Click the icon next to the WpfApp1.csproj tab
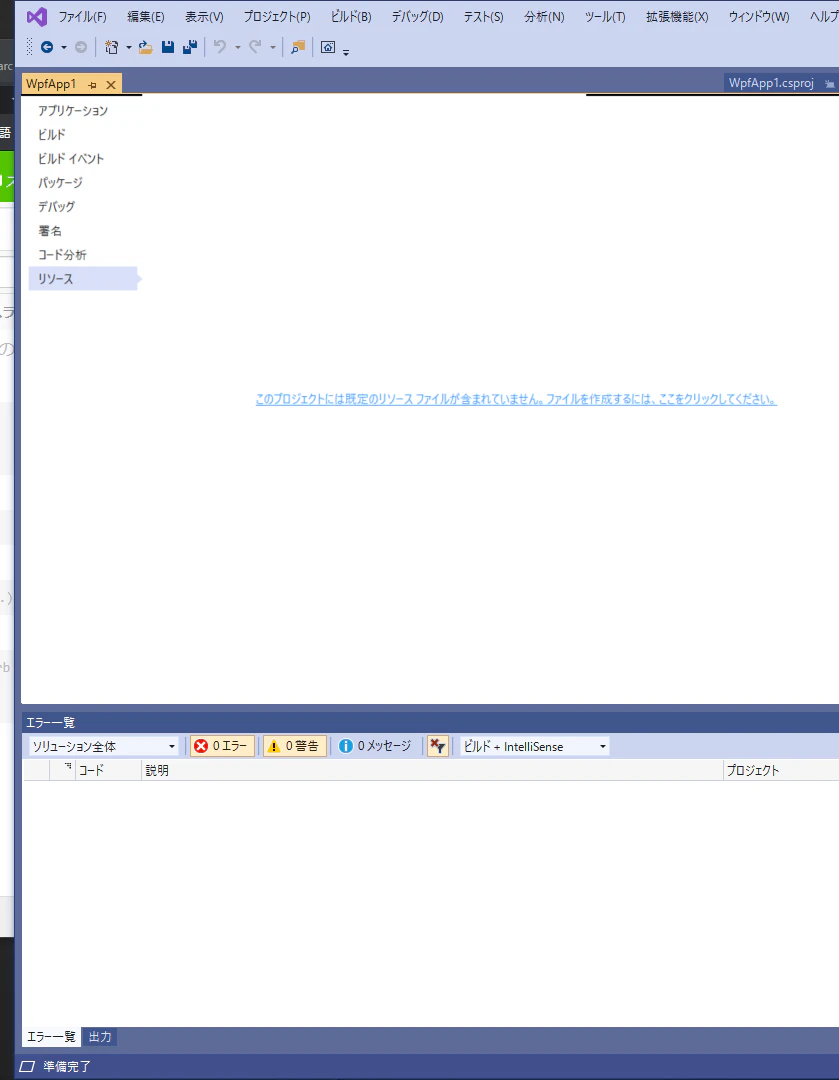This screenshot has width=839, height=1080. click(829, 83)
